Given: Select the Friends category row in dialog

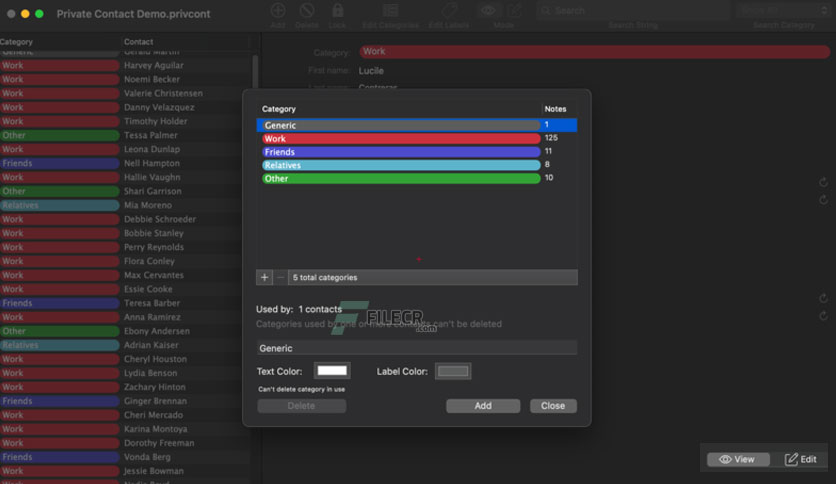Looking at the screenshot, I should pos(416,152).
